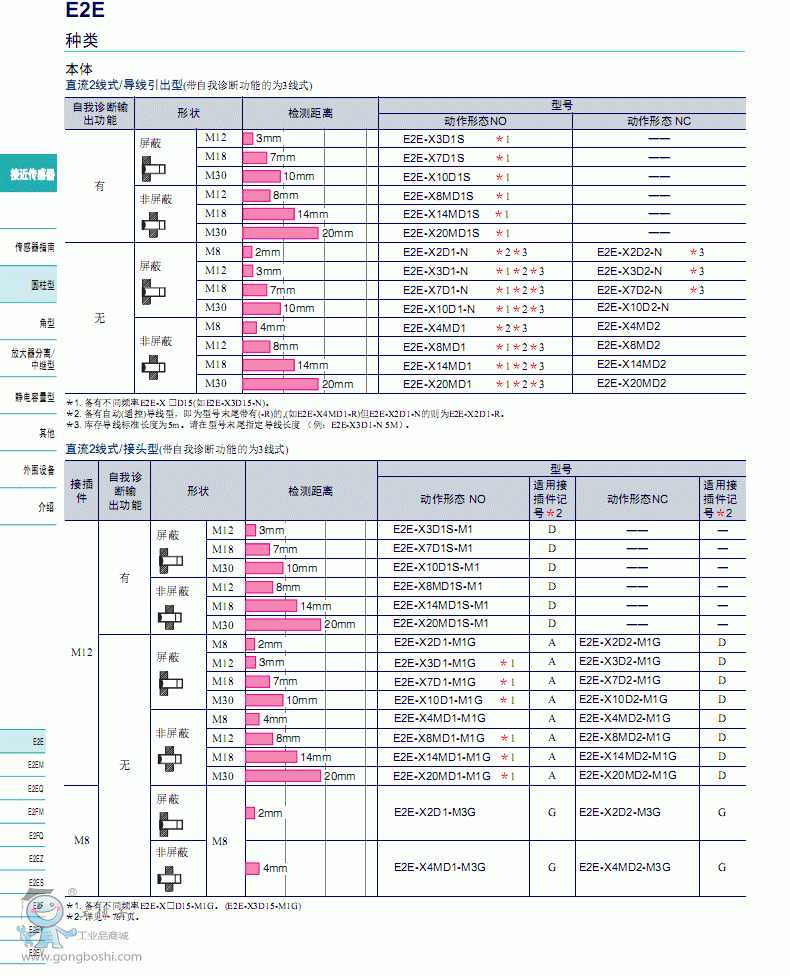Select NC model E2E-X4MD2-M3G
The image size is (790, 976).
(x=625, y=867)
